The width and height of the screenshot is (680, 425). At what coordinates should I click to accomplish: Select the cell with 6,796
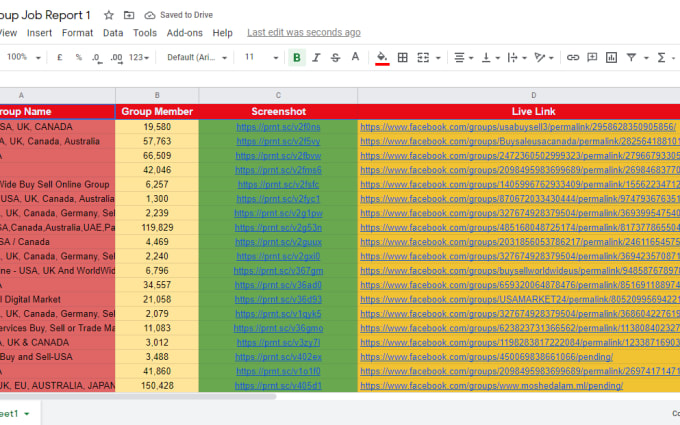[157, 271]
